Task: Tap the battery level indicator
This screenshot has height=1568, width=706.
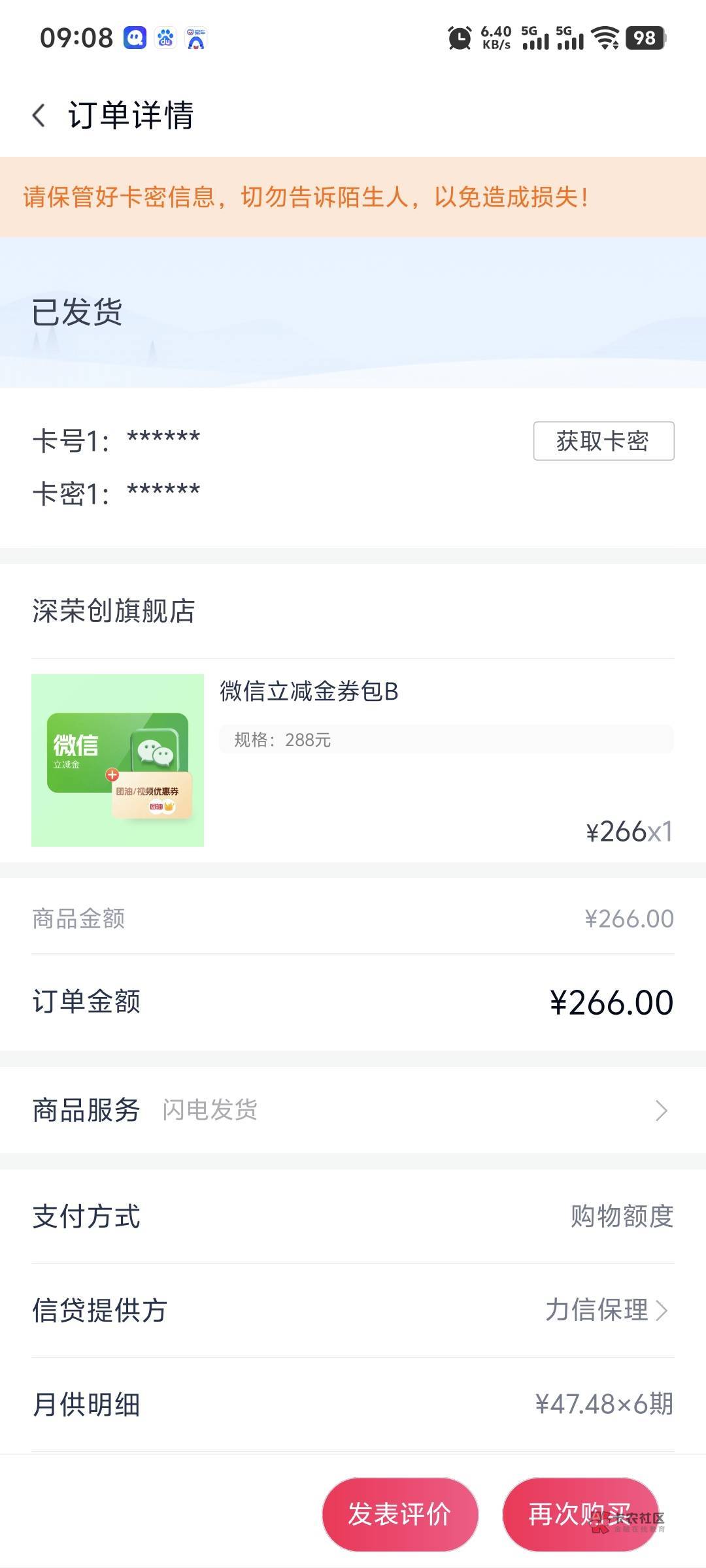Action: click(645, 38)
